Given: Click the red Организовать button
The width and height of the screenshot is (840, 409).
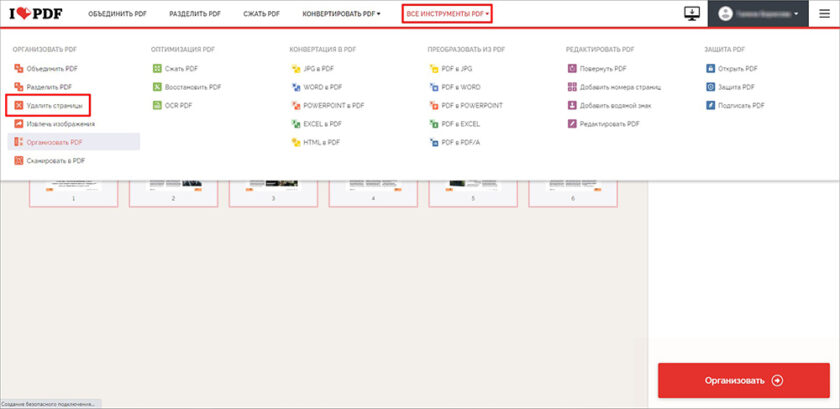Looking at the screenshot, I should click(x=744, y=381).
